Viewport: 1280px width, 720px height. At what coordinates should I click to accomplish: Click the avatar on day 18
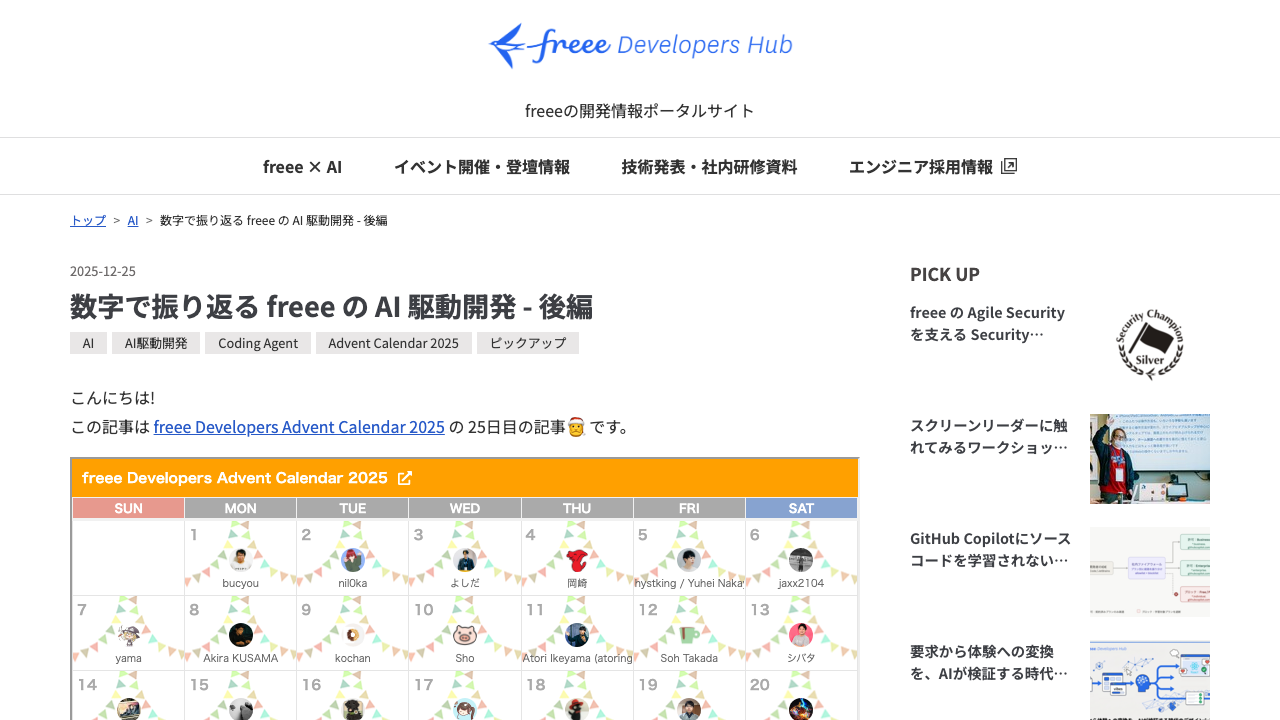[x=576, y=709]
